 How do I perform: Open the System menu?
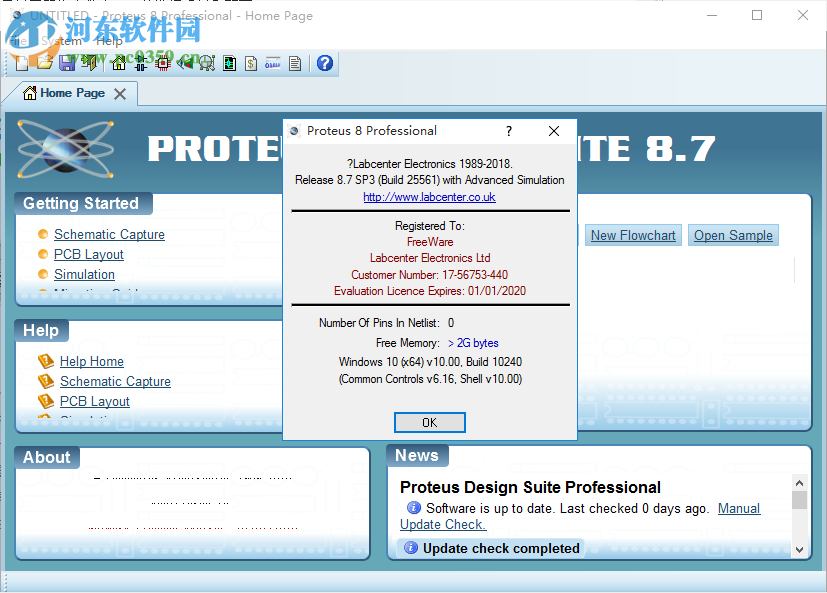tap(60, 40)
